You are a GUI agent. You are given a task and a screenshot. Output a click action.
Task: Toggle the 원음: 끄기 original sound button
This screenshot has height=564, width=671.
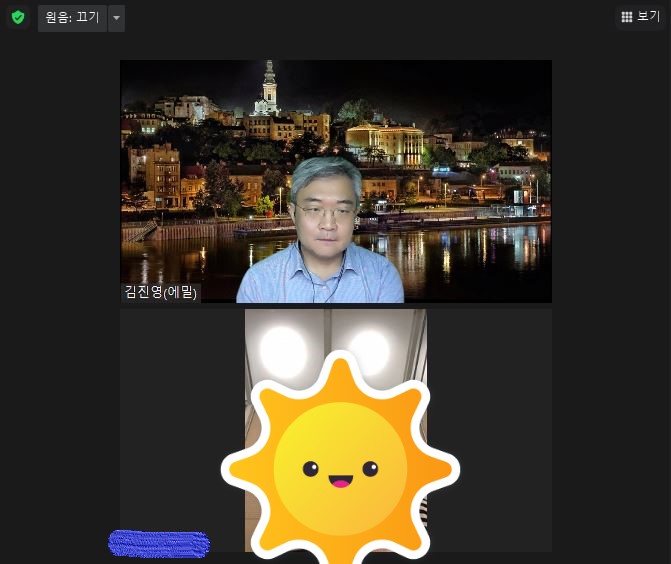(72, 18)
